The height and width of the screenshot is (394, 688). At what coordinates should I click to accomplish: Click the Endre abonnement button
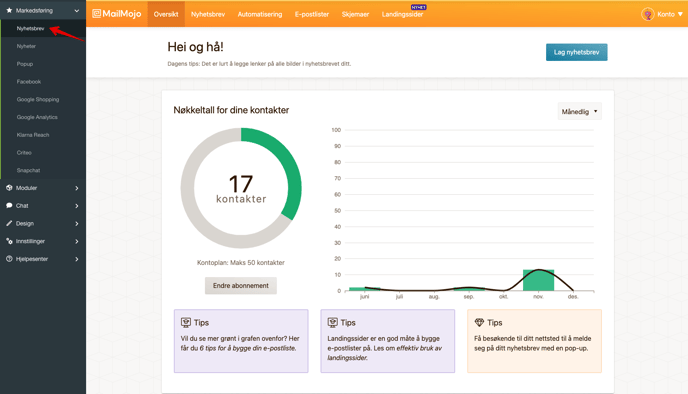241,286
